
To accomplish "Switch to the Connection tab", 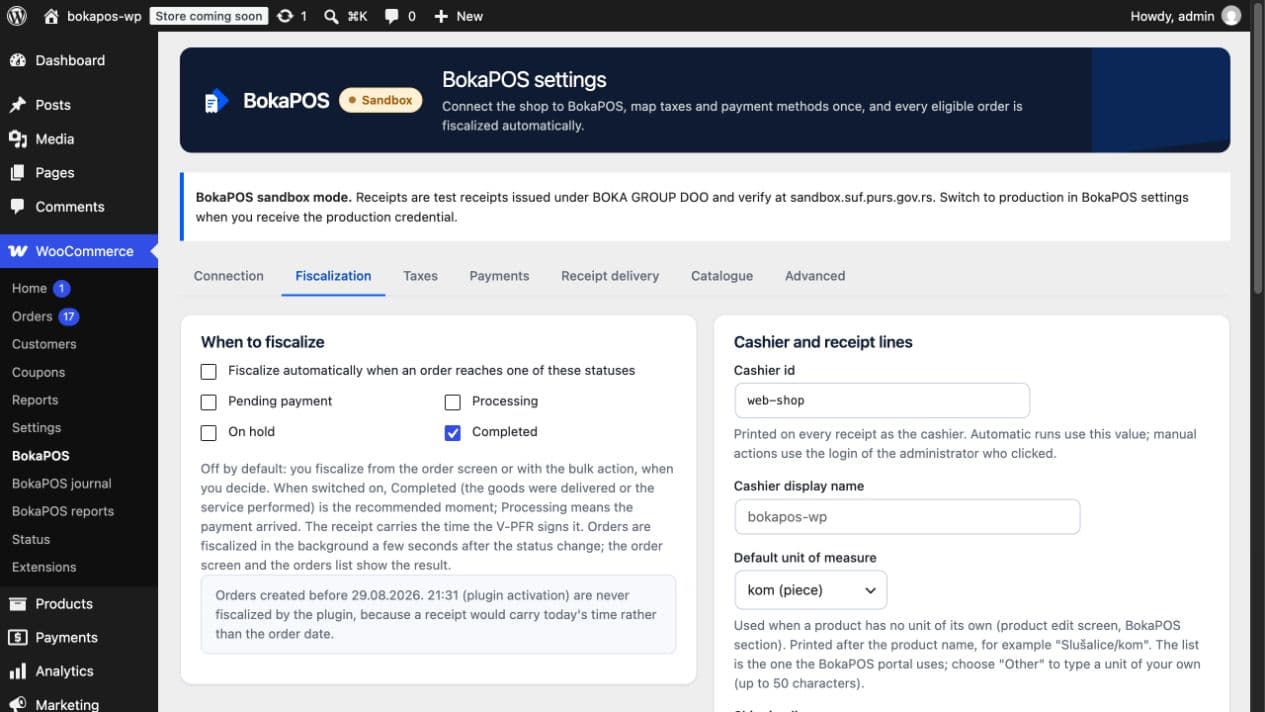I will coord(229,276).
